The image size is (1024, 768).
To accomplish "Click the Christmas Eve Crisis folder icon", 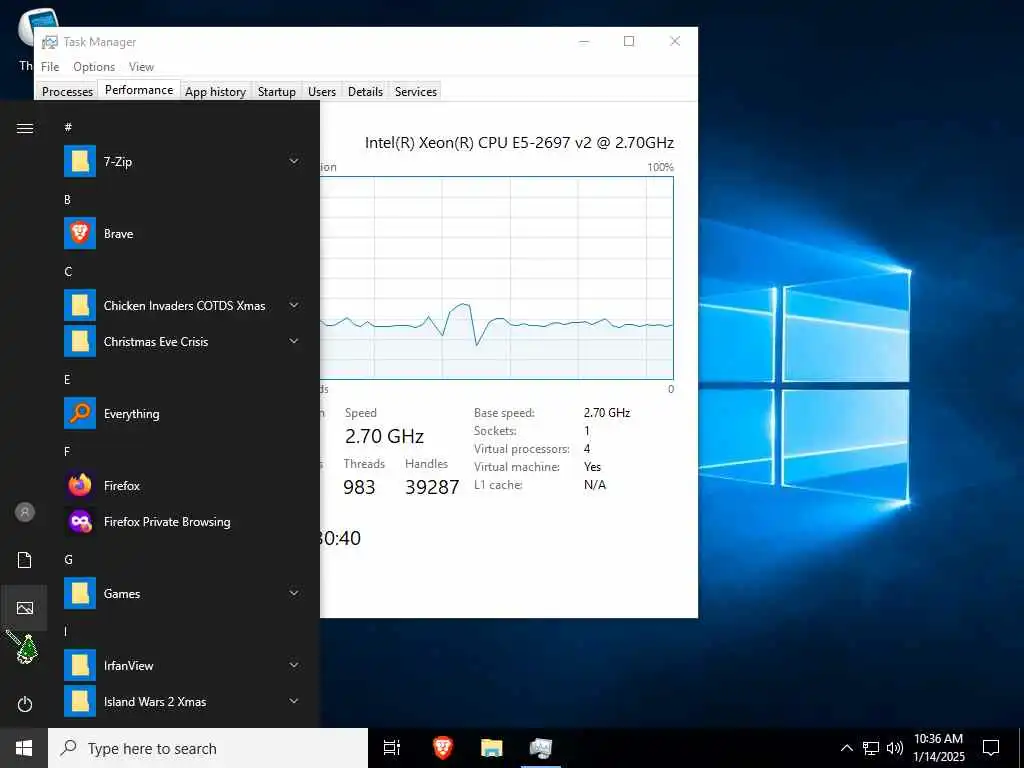I will coord(80,341).
